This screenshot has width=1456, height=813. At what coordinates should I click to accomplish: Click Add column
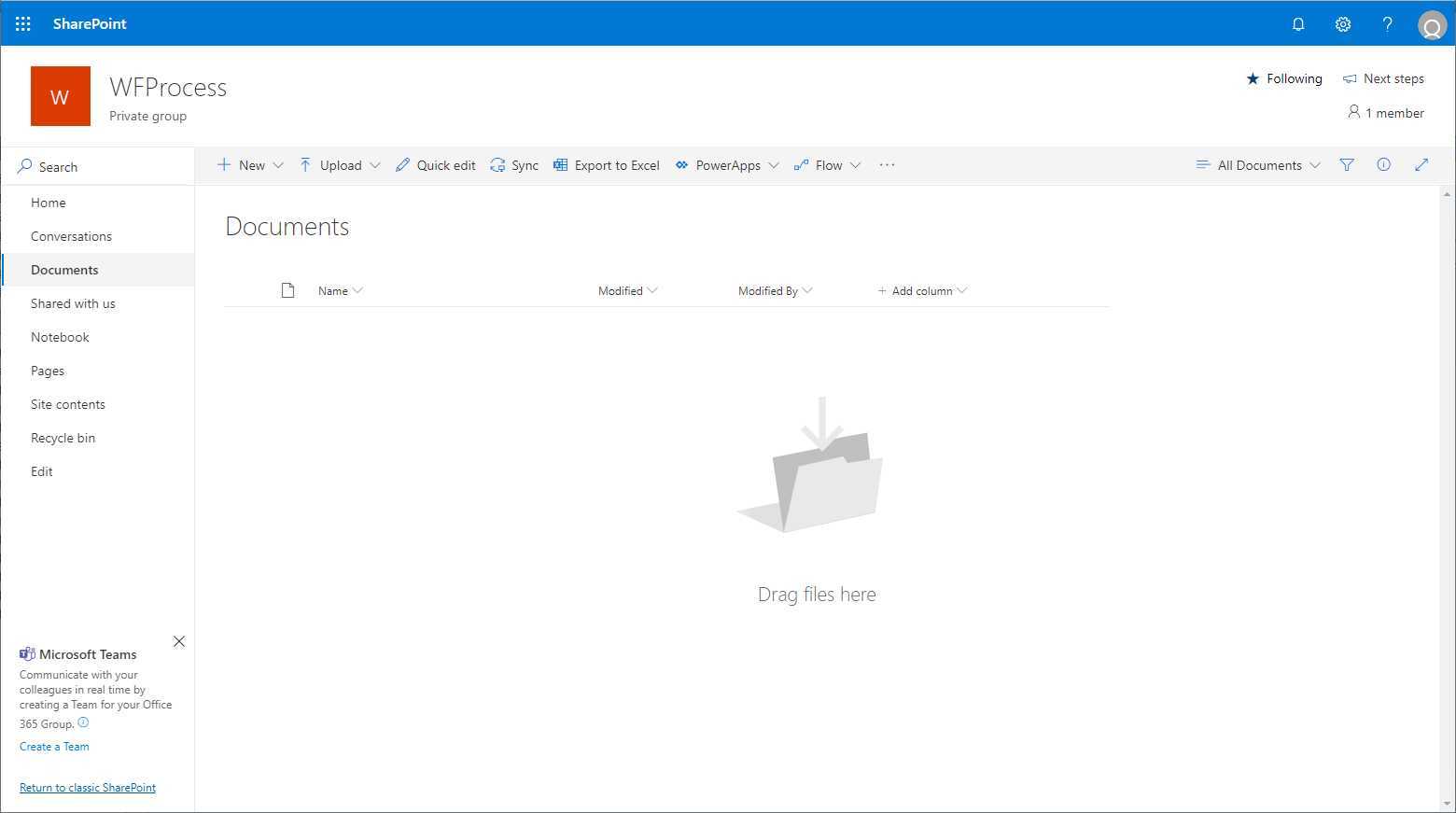click(922, 291)
